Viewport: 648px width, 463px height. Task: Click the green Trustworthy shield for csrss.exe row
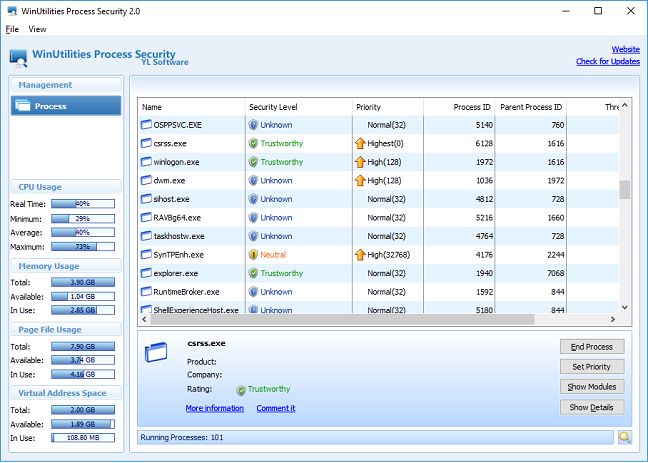pos(253,143)
